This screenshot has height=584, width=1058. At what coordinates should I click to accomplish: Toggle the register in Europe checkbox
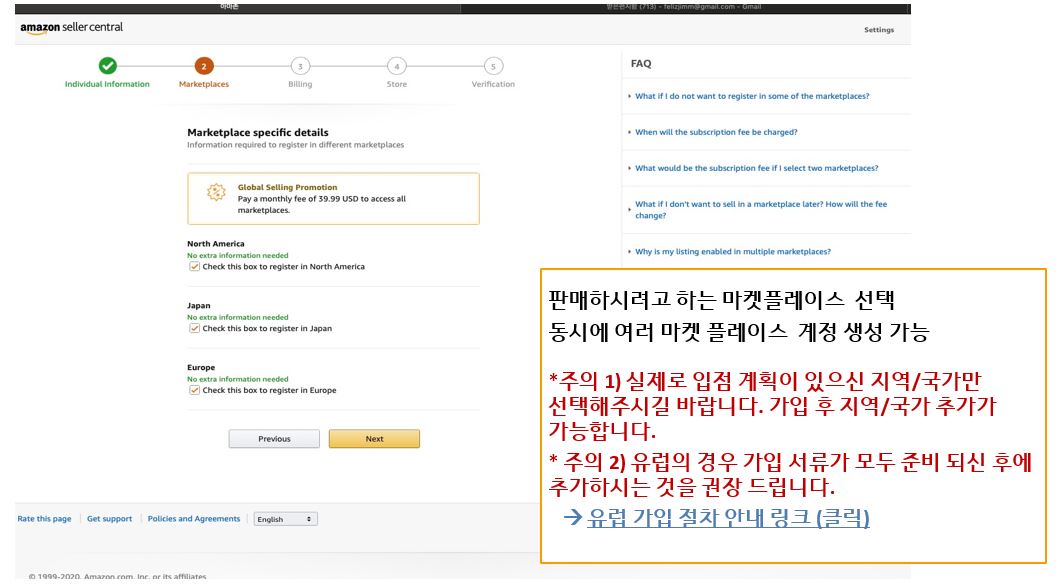pyautogui.click(x=194, y=390)
